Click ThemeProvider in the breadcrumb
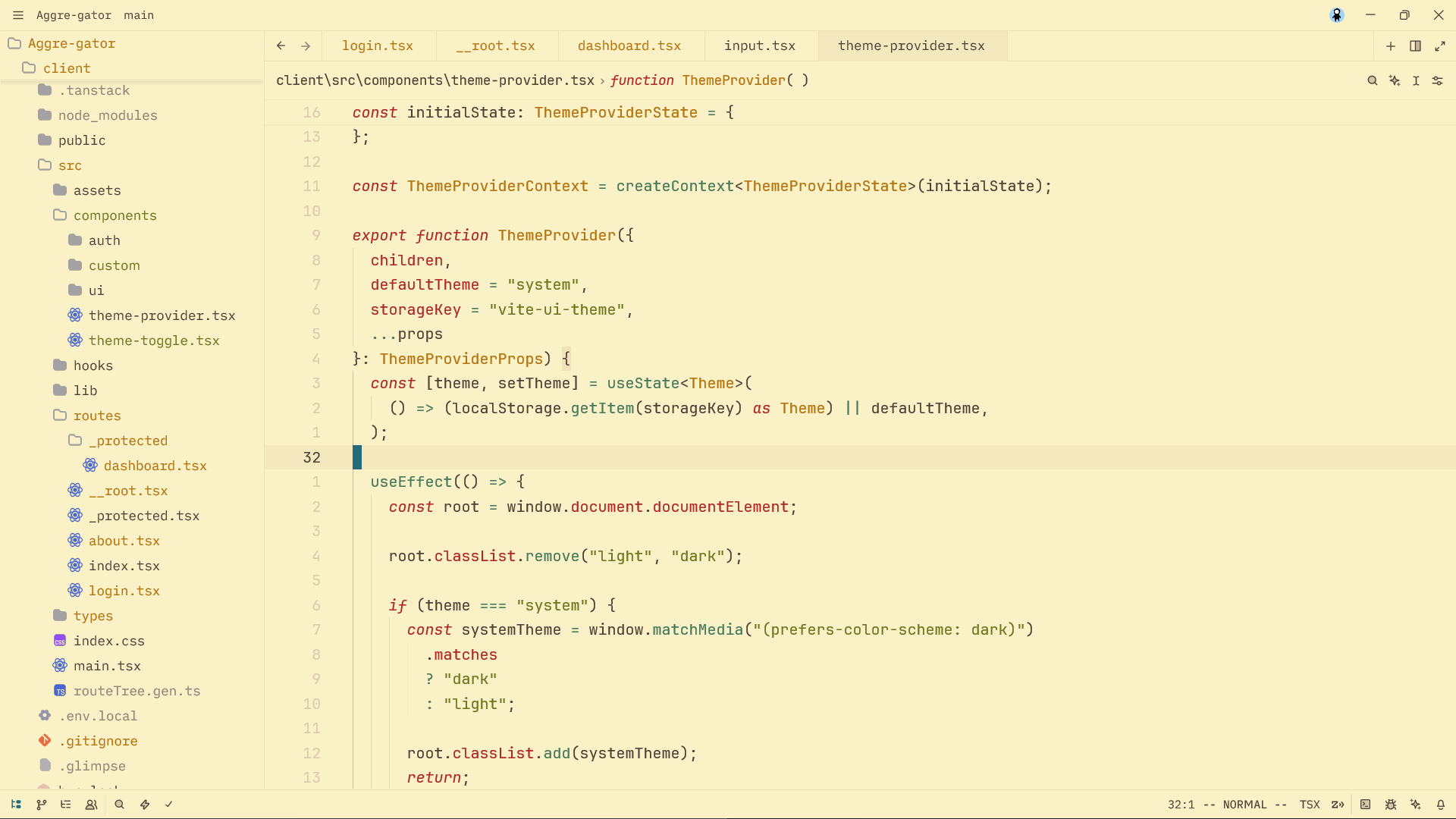The image size is (1456, 819). click(733, 80)
